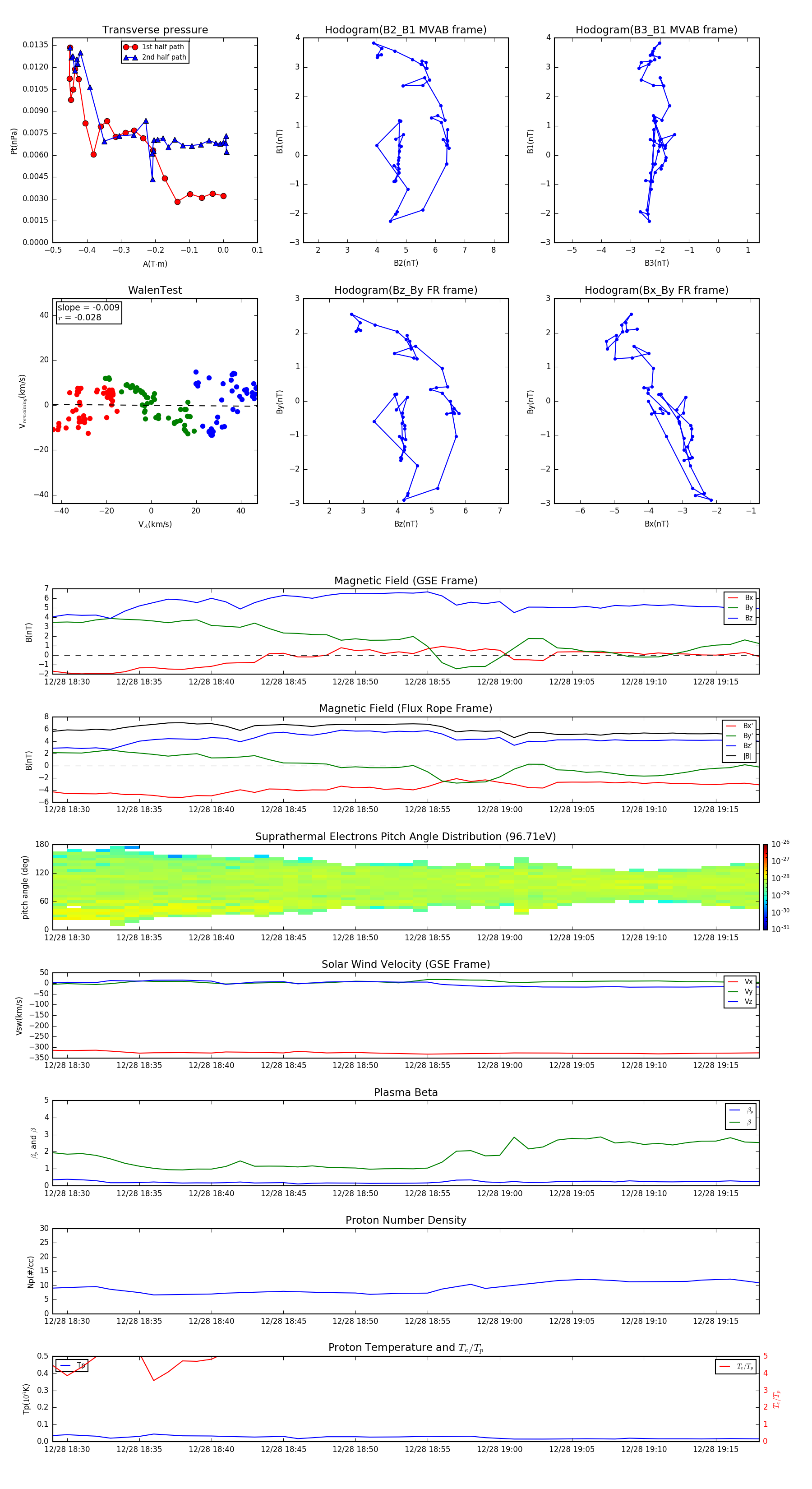Click the 'pitch angle (deg)' y-axis label
Screen dimensions: 812x1489
pyautogui.click(x=25, y=887)
